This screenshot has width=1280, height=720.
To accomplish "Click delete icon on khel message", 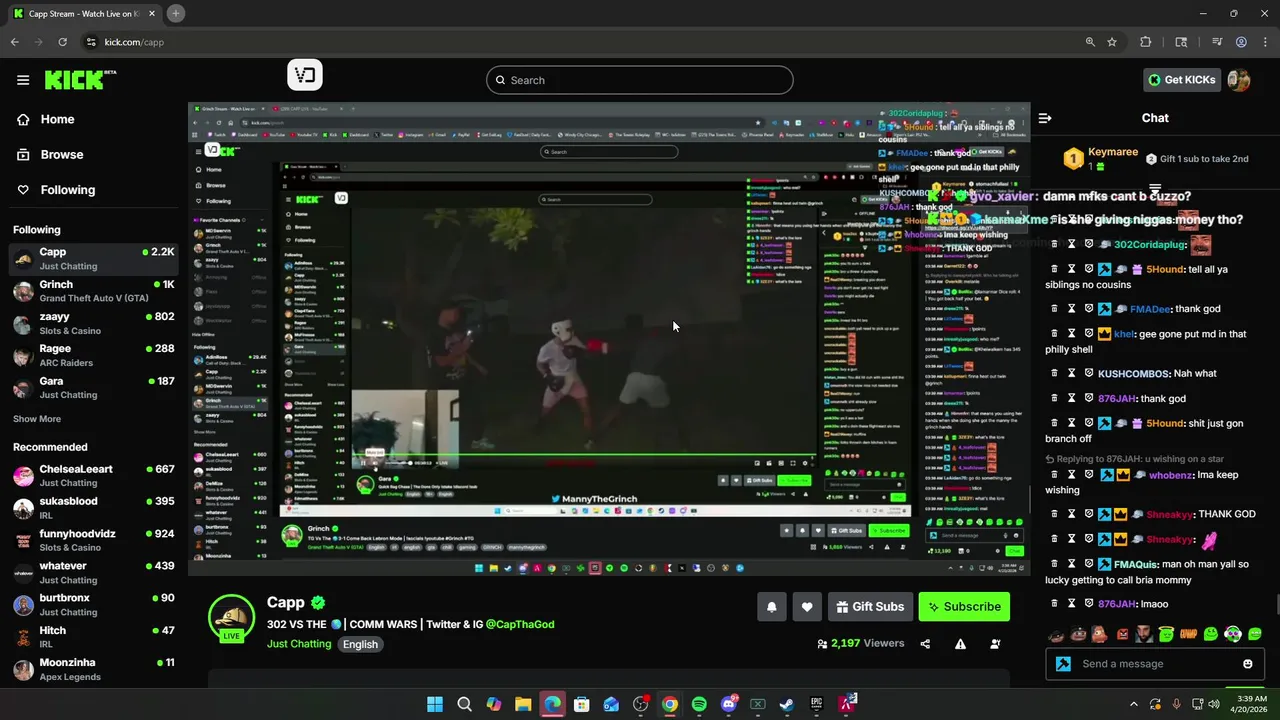I will coord(1053,334).
